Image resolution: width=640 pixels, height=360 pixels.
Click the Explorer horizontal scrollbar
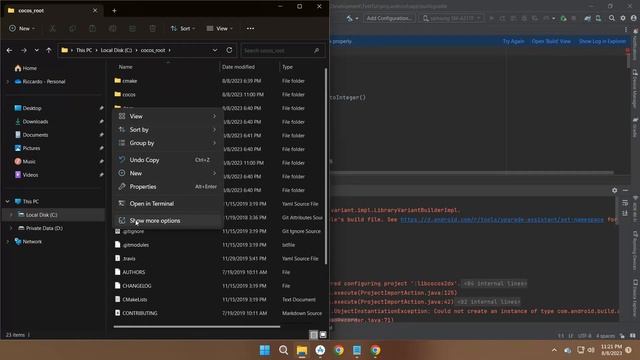click(197, 327)
